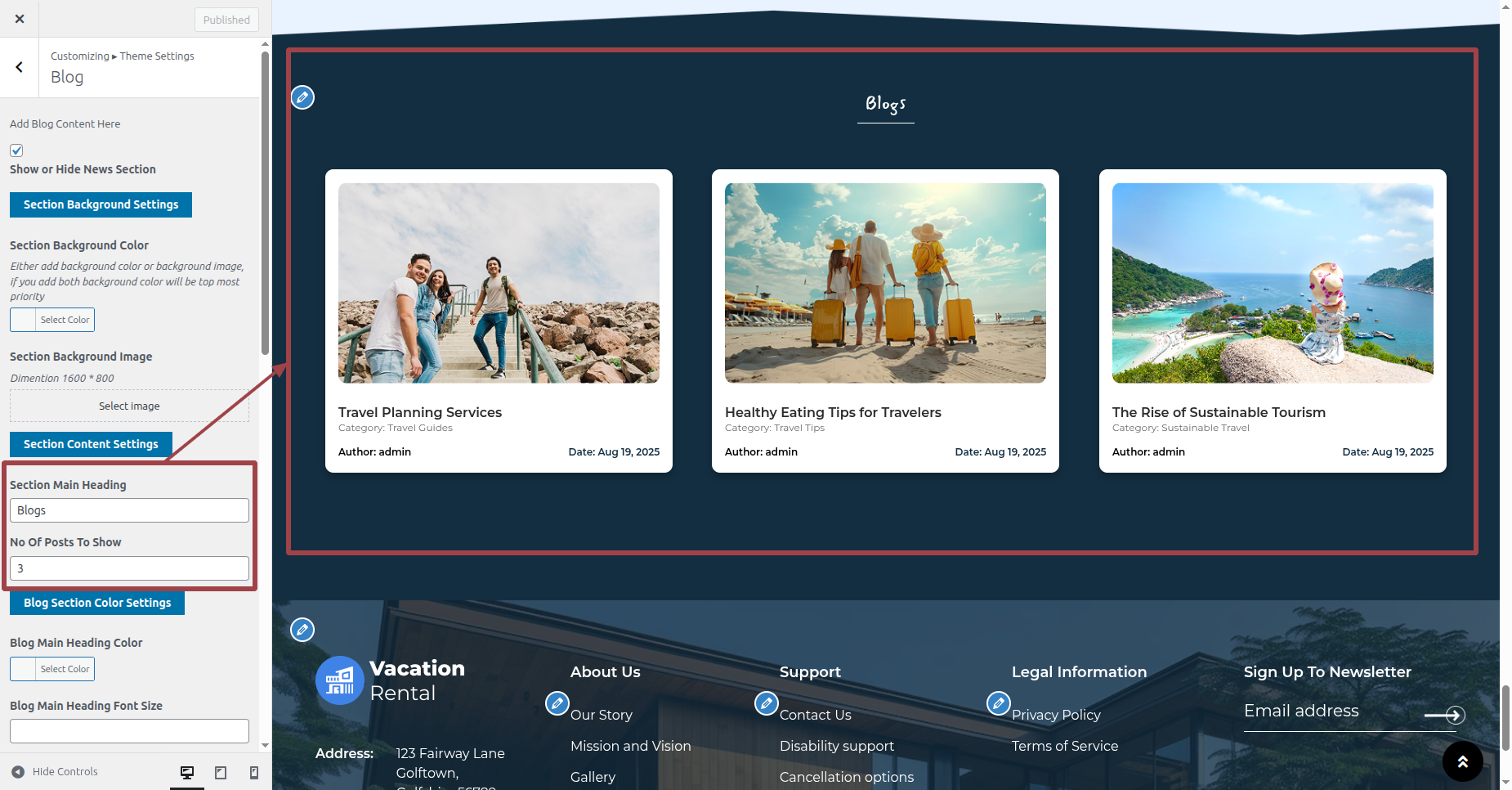Click the panel scroll up arrow
Screen dimensions: 1512x790
265,44
